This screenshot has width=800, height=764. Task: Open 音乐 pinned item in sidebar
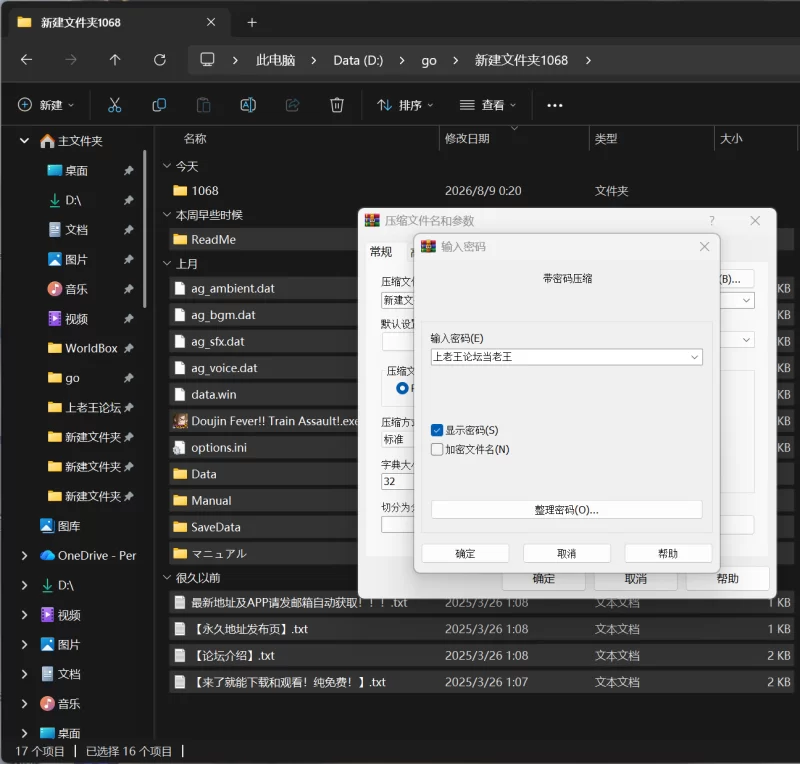(x=77, y=289)
